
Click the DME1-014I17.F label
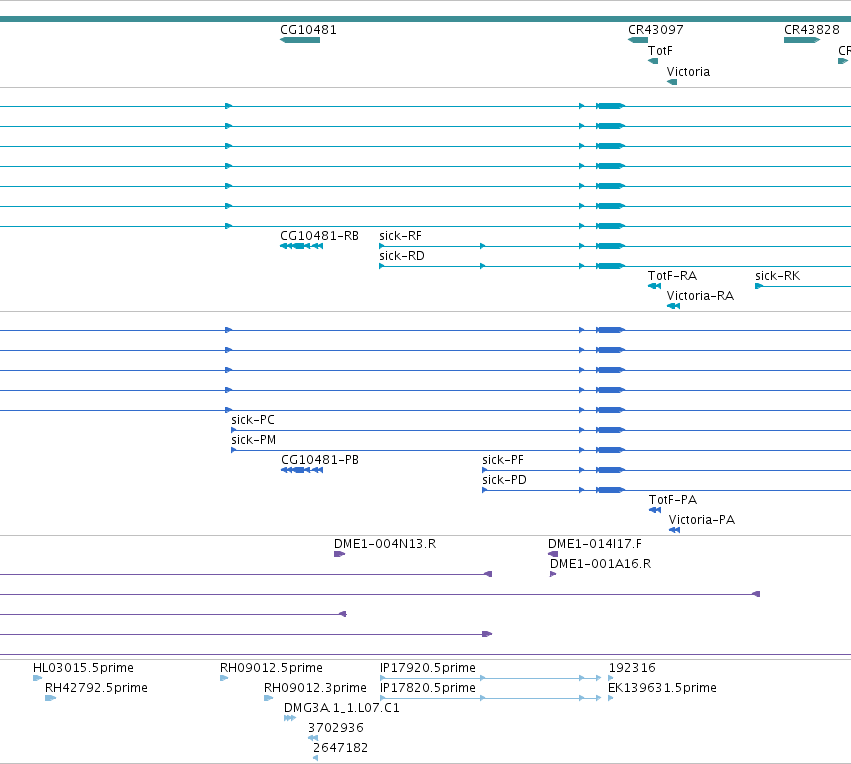[x=595, y=544]
